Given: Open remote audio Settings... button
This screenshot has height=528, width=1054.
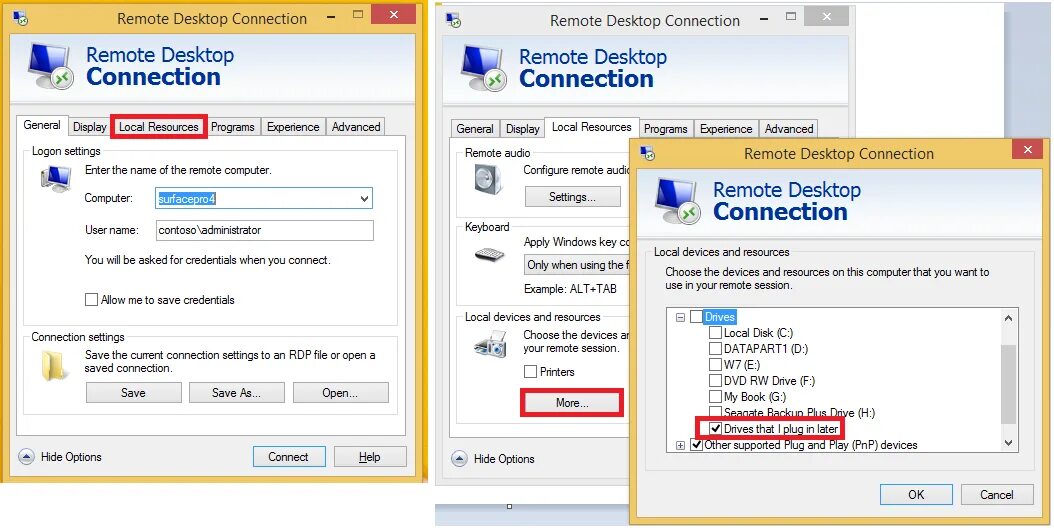Looking at the screenshot, I should tap(572, 197).
